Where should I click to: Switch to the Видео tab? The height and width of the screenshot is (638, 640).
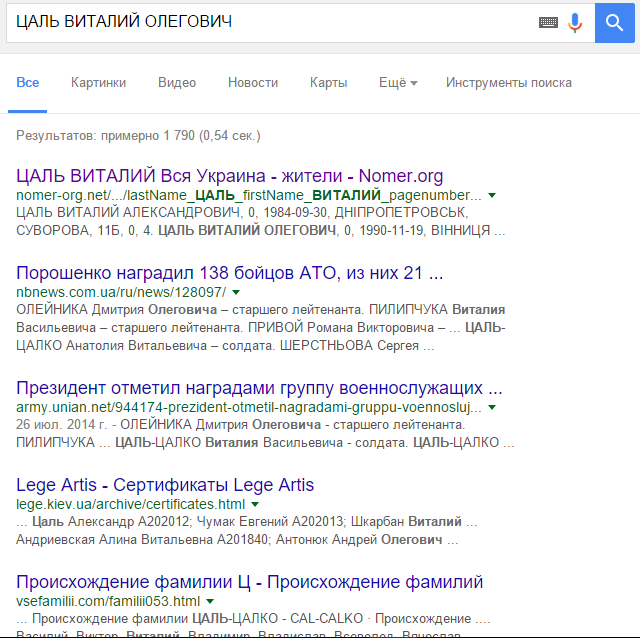(177, 82)
